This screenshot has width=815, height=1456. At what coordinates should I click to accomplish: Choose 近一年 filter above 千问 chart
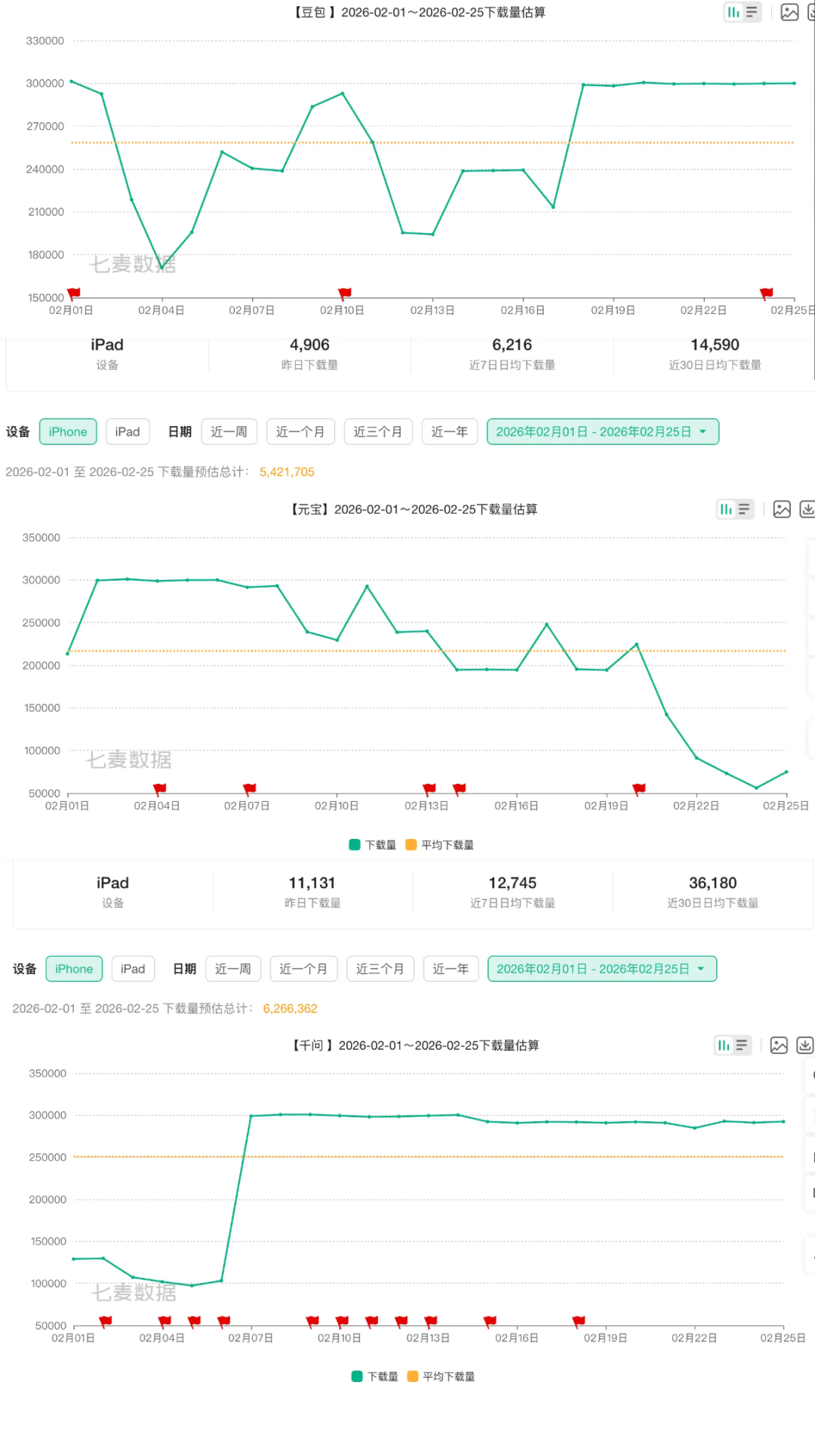point(451,969)
